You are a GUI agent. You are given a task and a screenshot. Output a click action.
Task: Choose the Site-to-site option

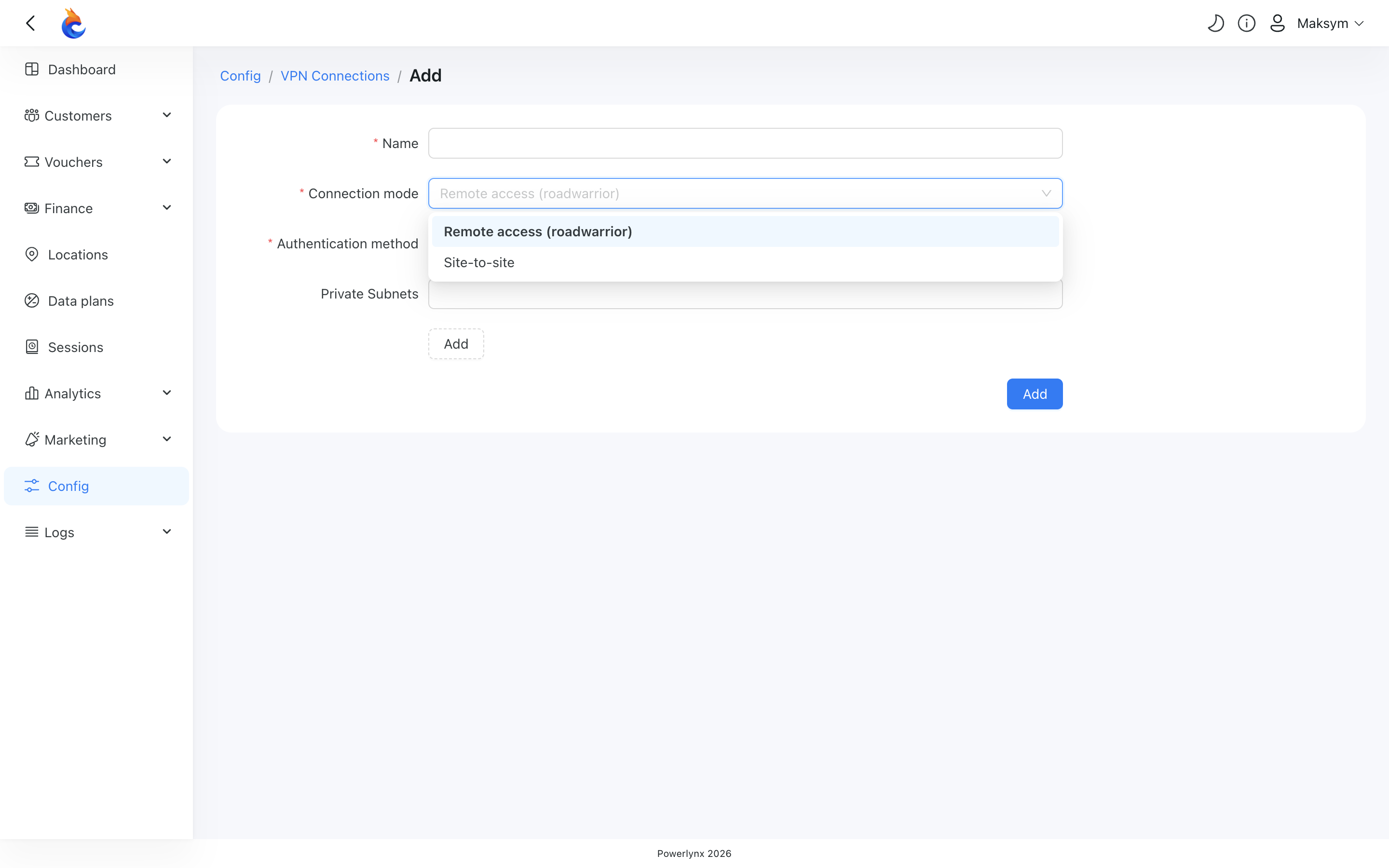(745, 262)
